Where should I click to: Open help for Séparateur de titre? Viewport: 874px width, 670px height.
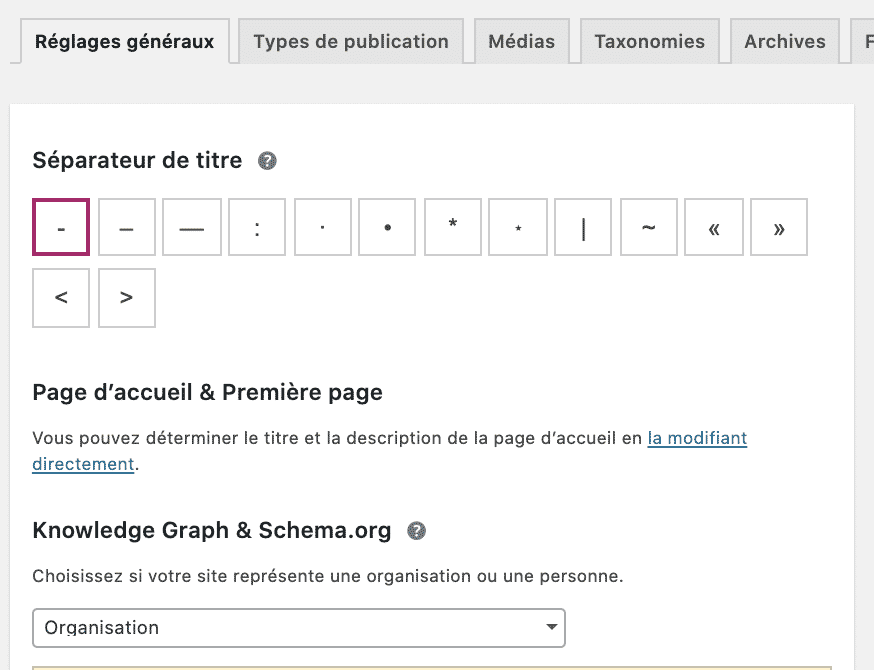pyautogui.click(x=266, y=160)
